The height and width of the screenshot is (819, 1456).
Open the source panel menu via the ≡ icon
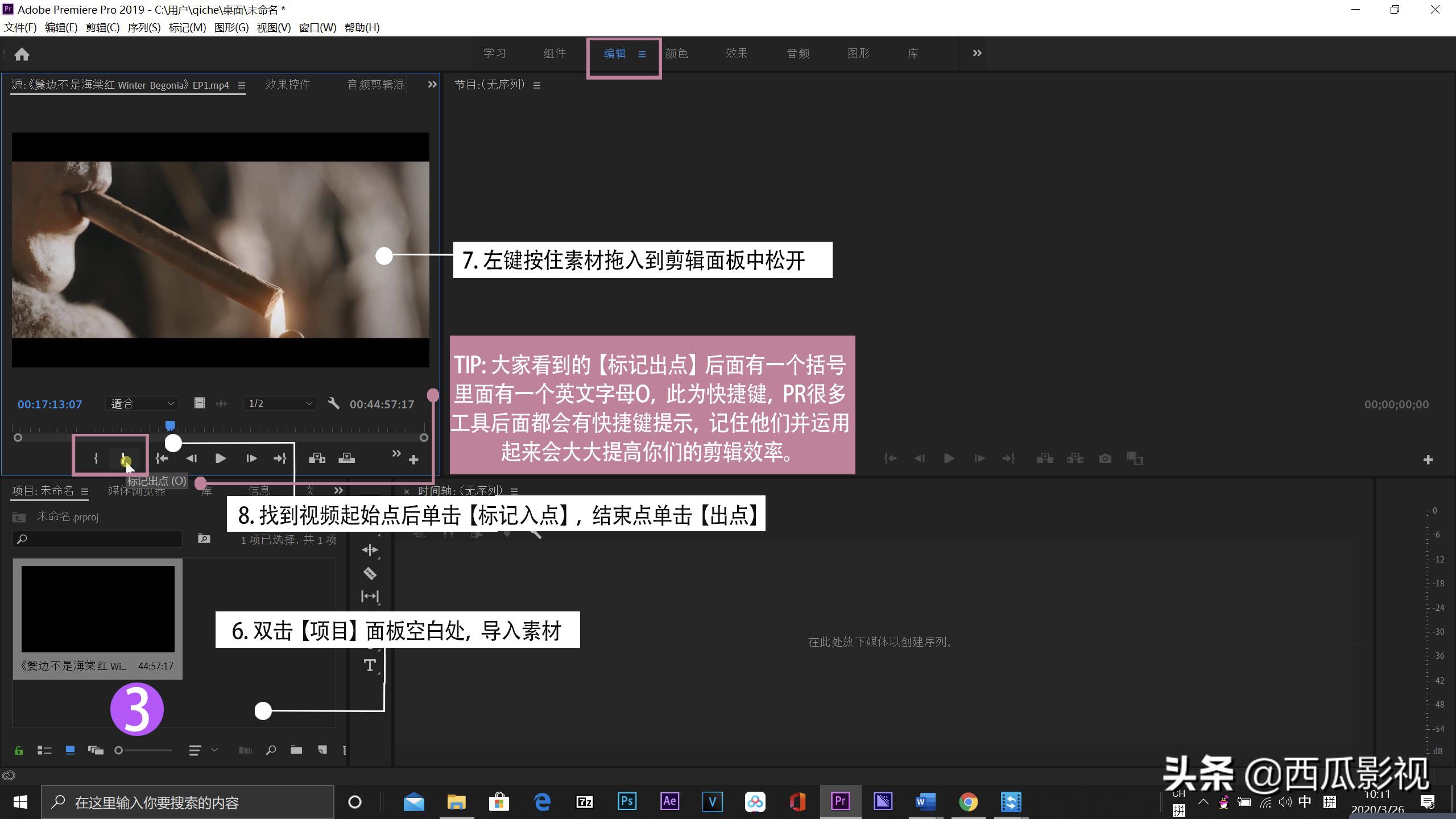point(242,85)
